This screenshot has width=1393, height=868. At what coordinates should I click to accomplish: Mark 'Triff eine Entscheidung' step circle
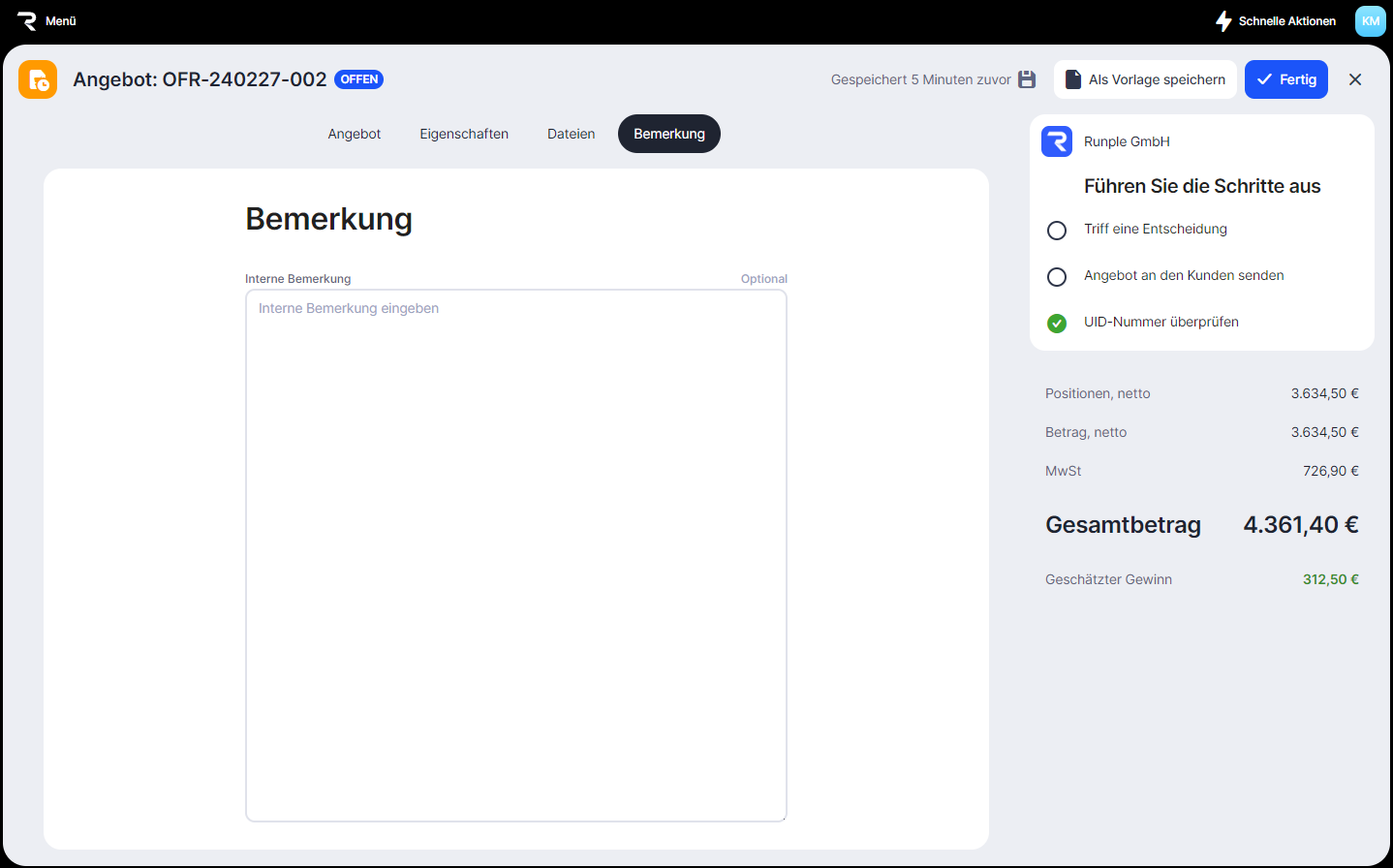1057,231
